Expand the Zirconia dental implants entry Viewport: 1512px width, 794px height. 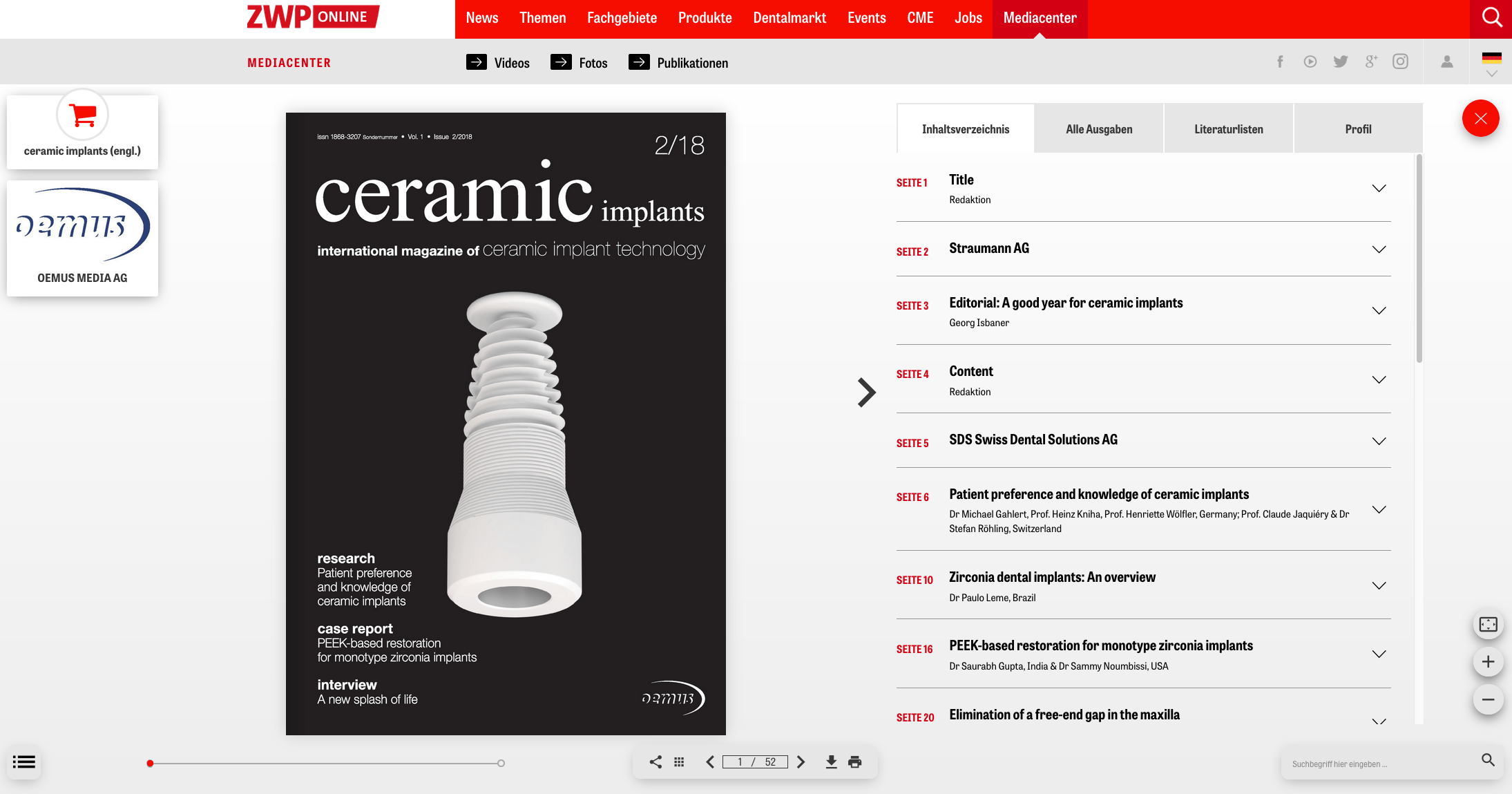click(1379, 585)
